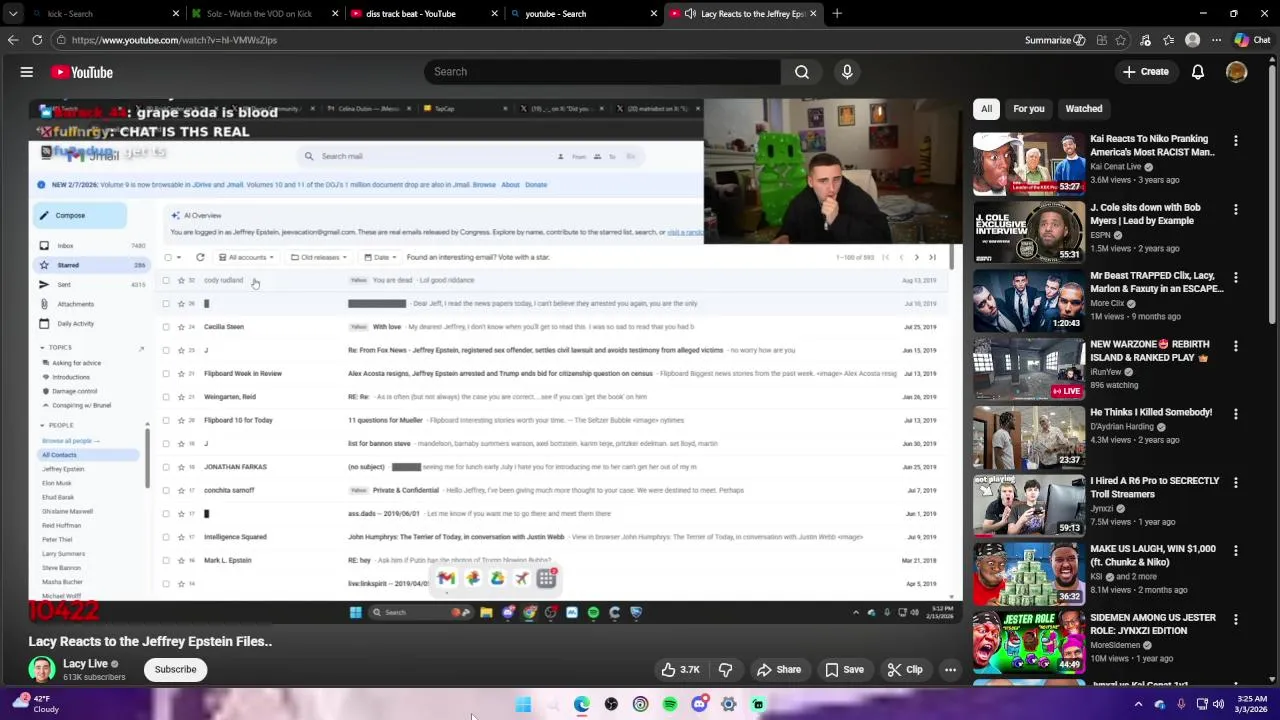Viewport: 1280px width, 720px height.
Task: Start voice search with the microphone icon
Action: 847,72
